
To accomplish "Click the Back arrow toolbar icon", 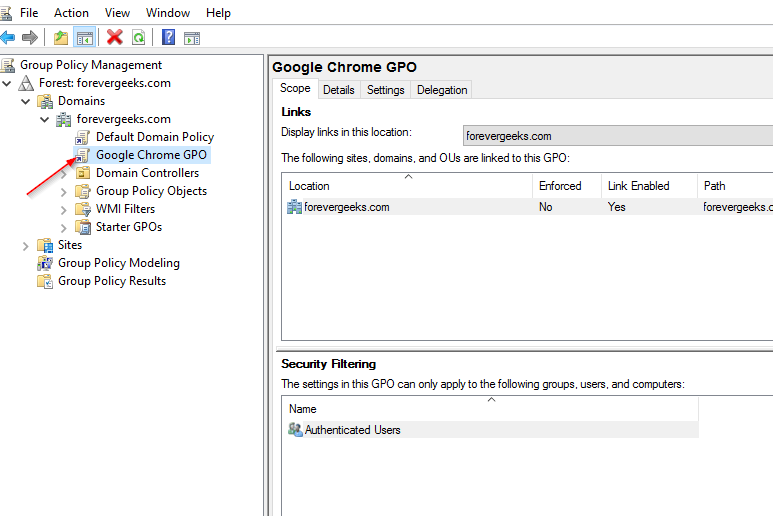I will coord(7,37).
